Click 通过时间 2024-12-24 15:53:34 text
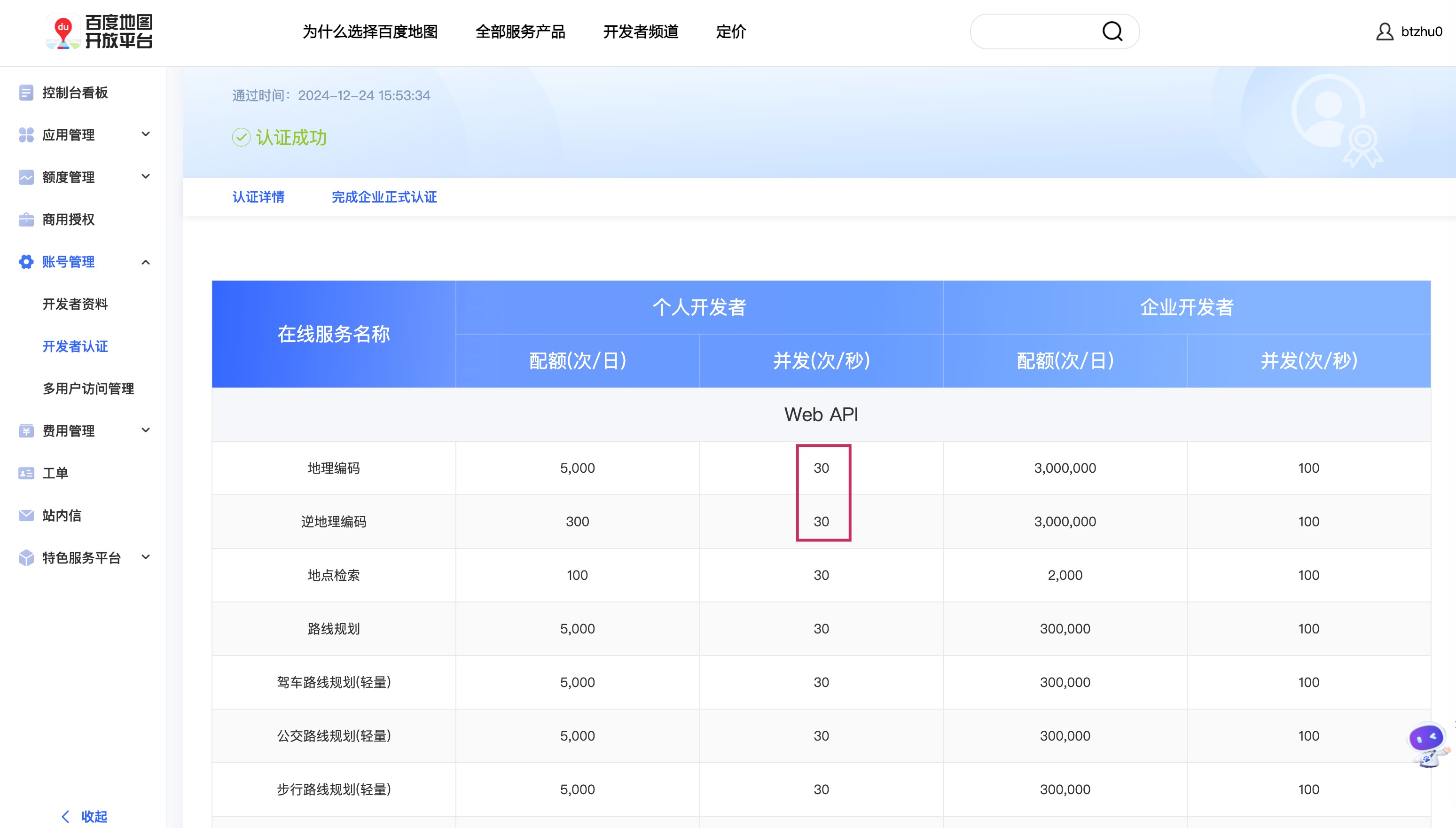Viewport: 1456px width, 828px height. click(x=331, y=95)
